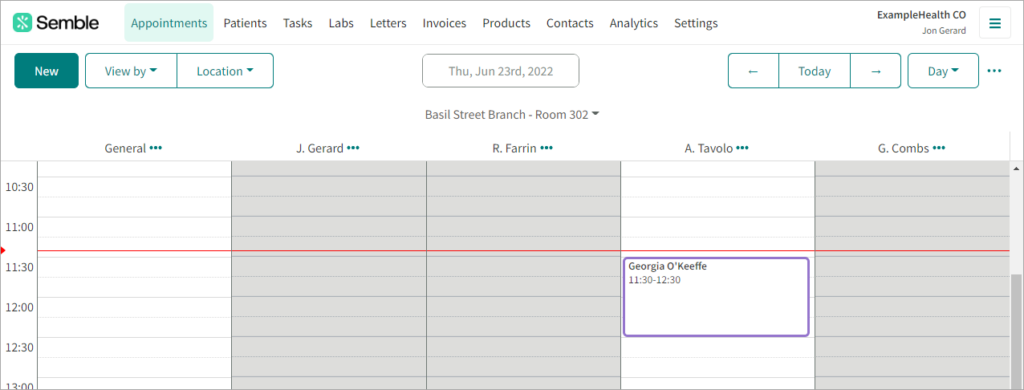This screenshot has height=390, width=1024.
Task: Open the Day view dropdown
Action: tap(943, 71)
